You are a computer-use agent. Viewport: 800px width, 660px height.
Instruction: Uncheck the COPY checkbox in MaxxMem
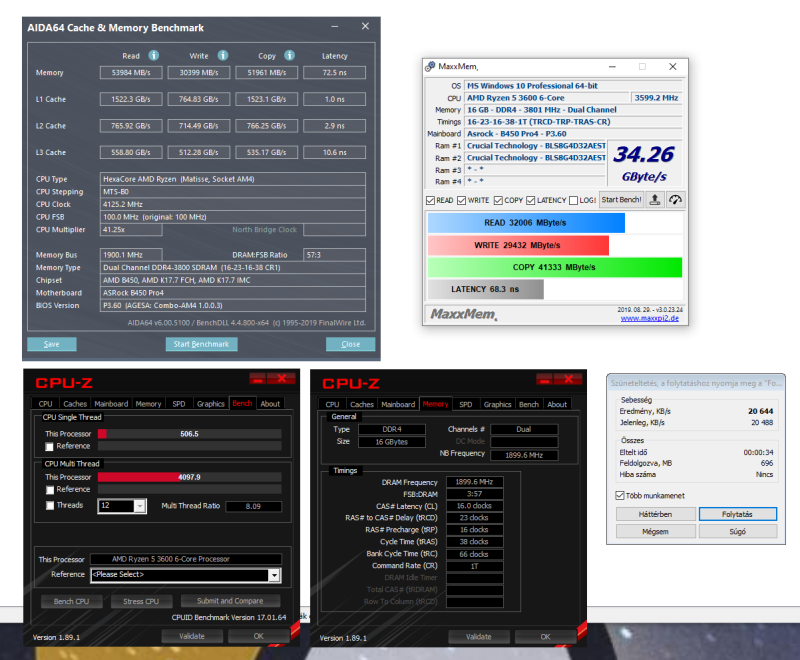[x=498, y=200]
